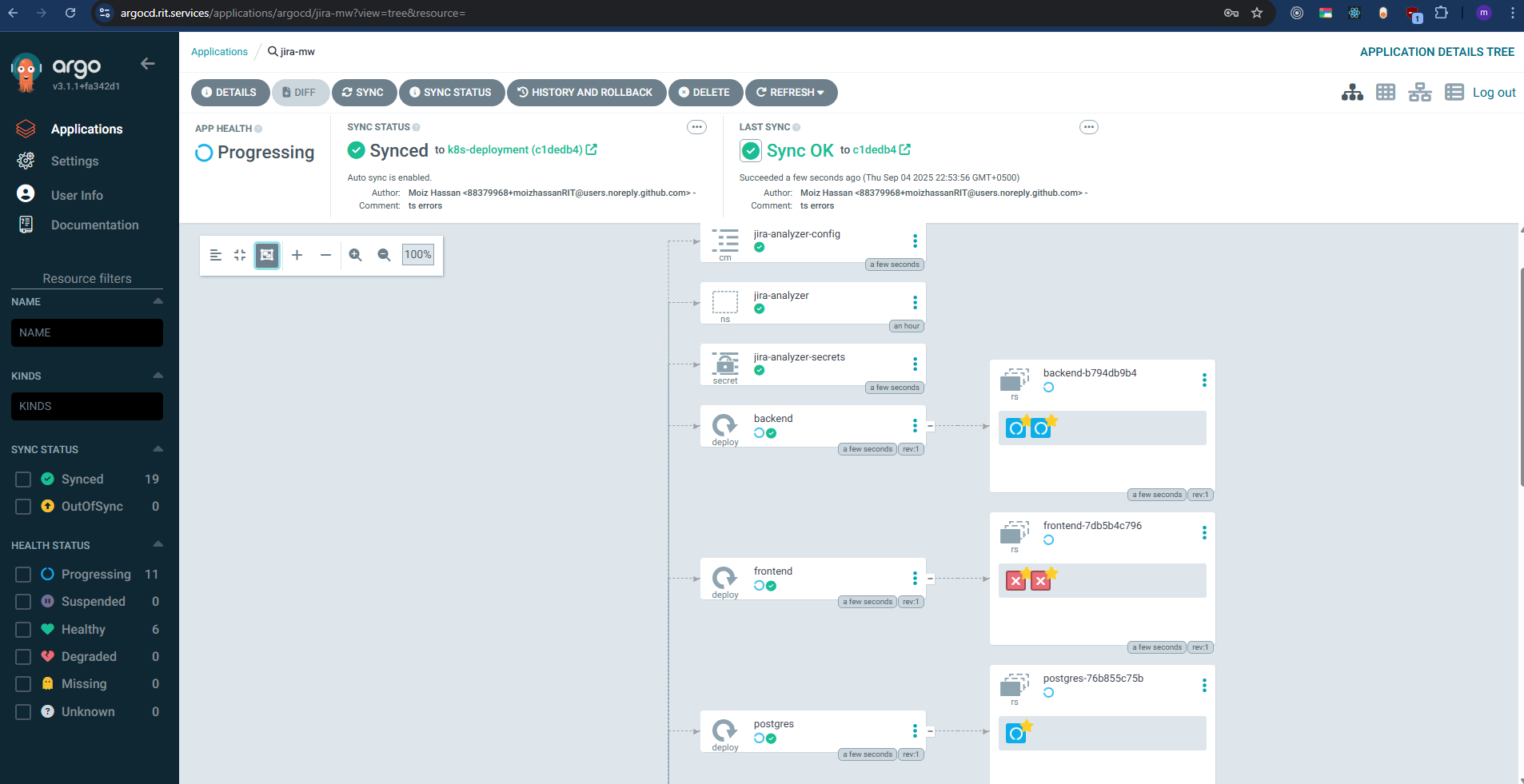1524x784 pixels.
Task: Check the Healthy health filter
Action: (x=23, y=630)
